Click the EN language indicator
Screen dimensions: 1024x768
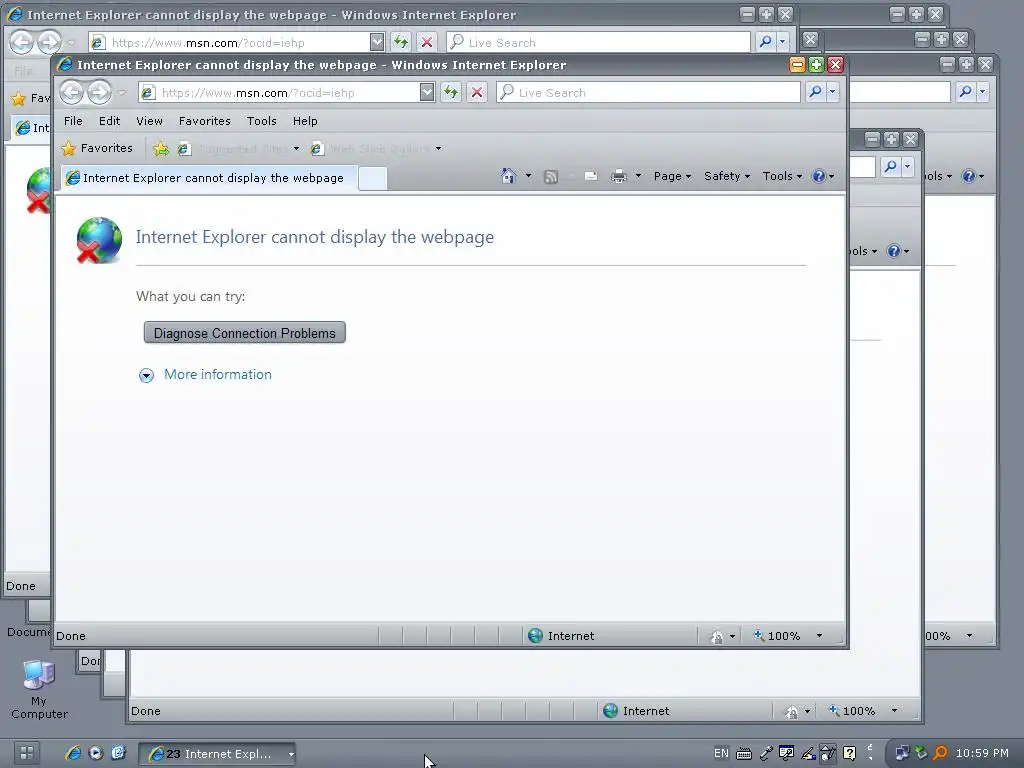tap(721, 753)
